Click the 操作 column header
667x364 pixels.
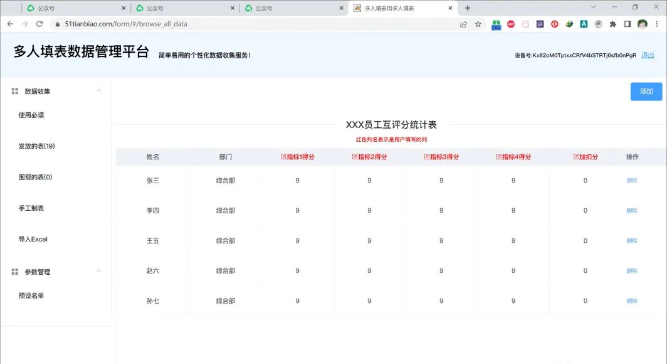click(x=632, y=157)
